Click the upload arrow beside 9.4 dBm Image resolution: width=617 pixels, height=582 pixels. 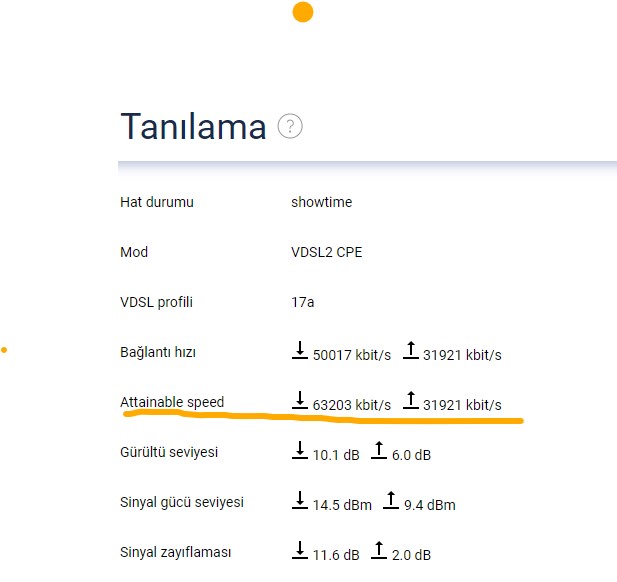click(x=391, y=500)
